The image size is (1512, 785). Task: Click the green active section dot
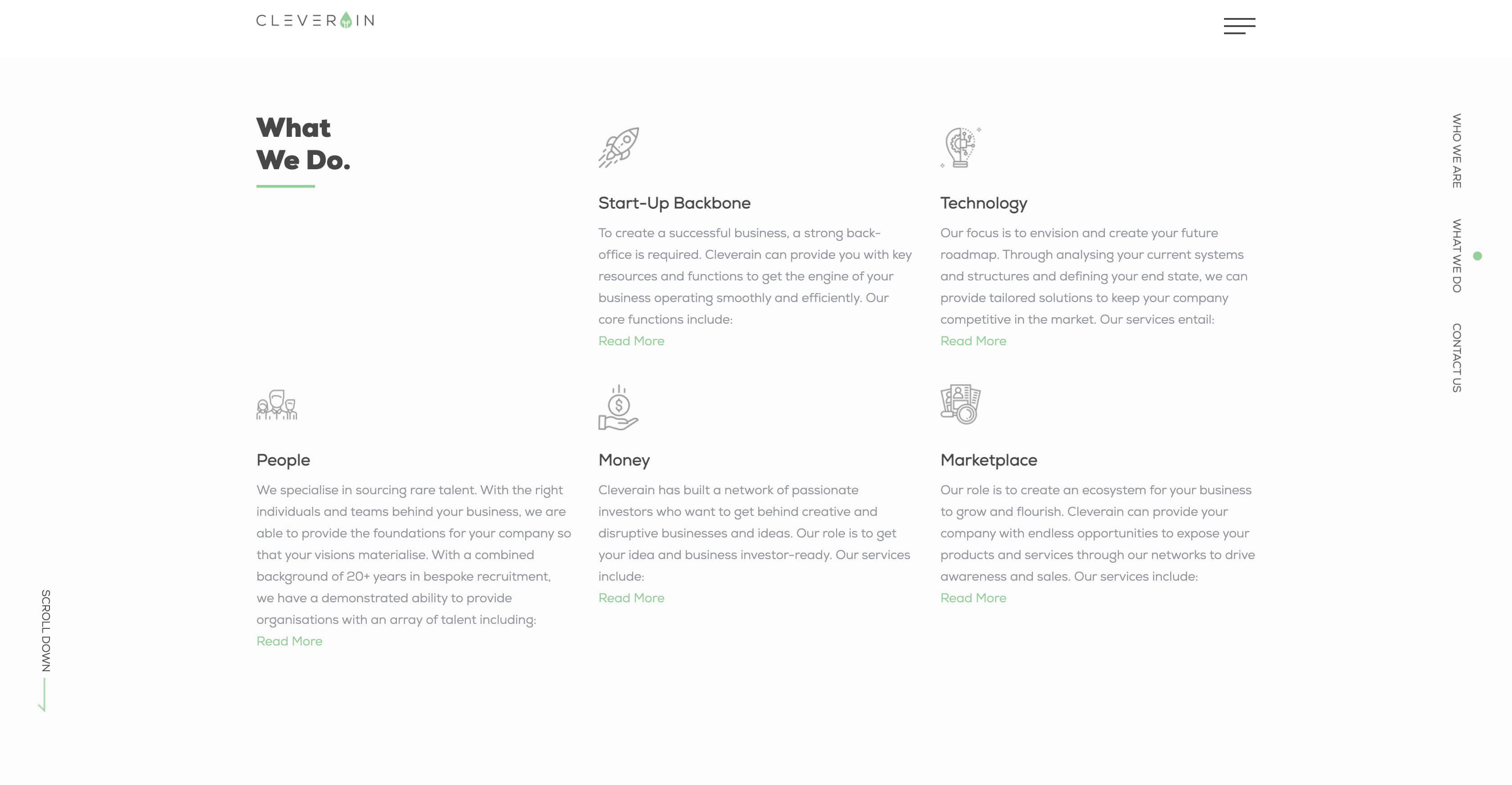pos(1477,256)
